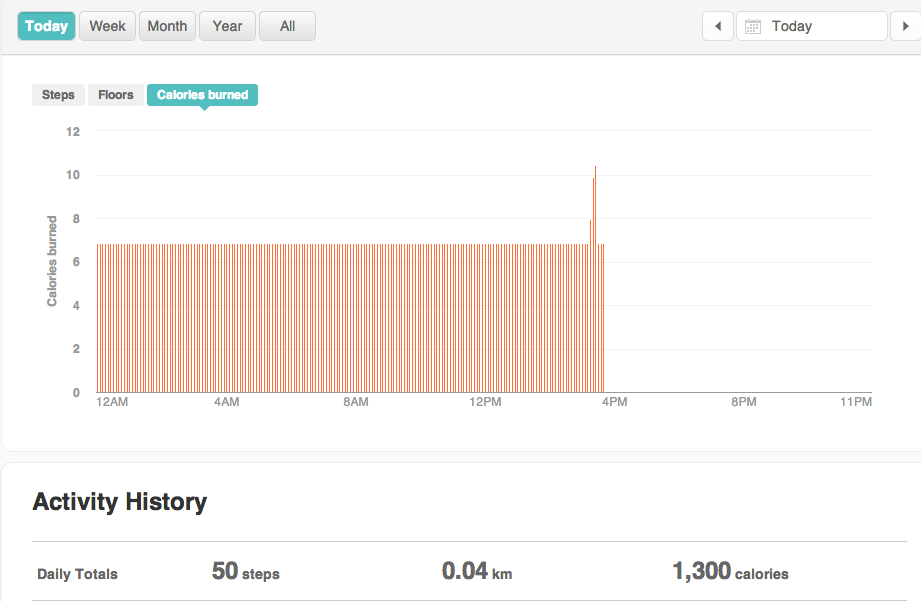The image size is (921, 601).
Task: Switch to the Year view
Action: [227, 26]
